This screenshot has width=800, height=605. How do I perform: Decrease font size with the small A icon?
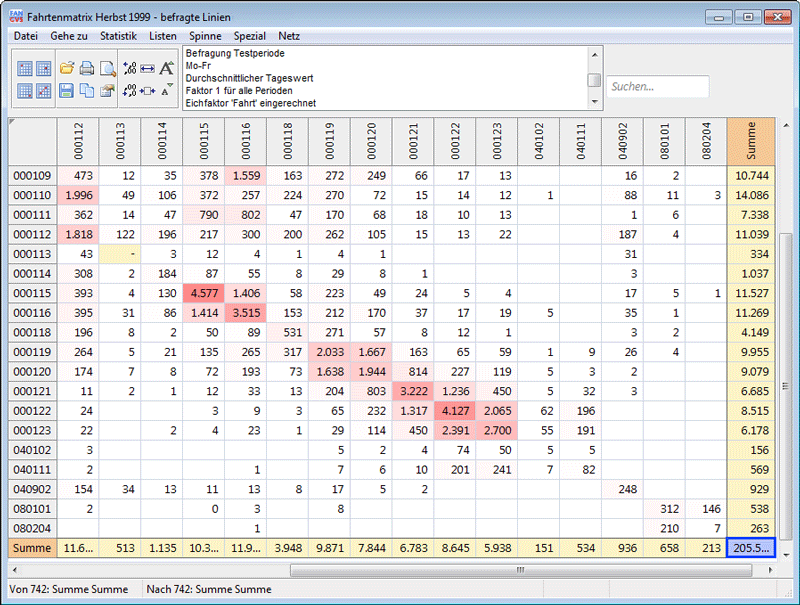pos(166,90)
